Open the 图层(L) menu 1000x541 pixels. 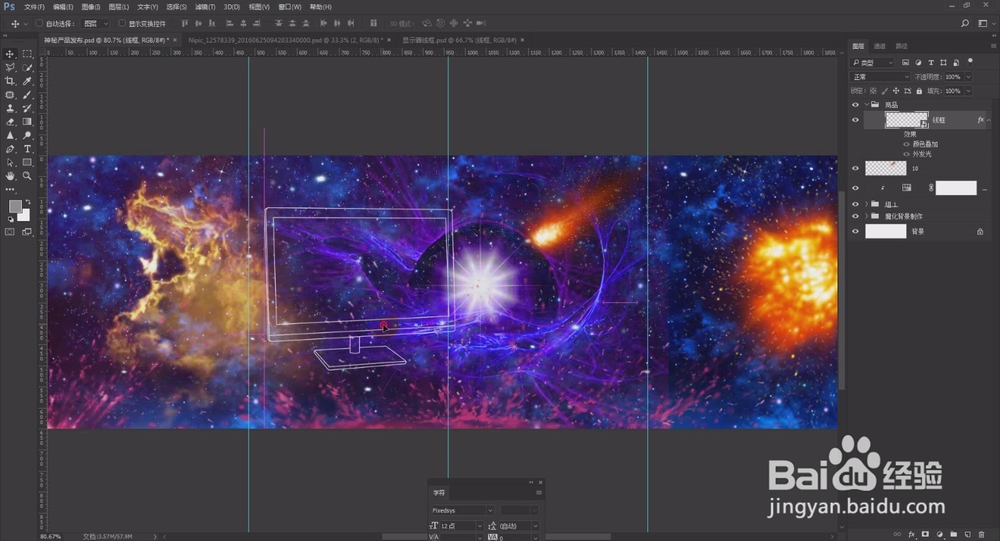tap(119, 7)
